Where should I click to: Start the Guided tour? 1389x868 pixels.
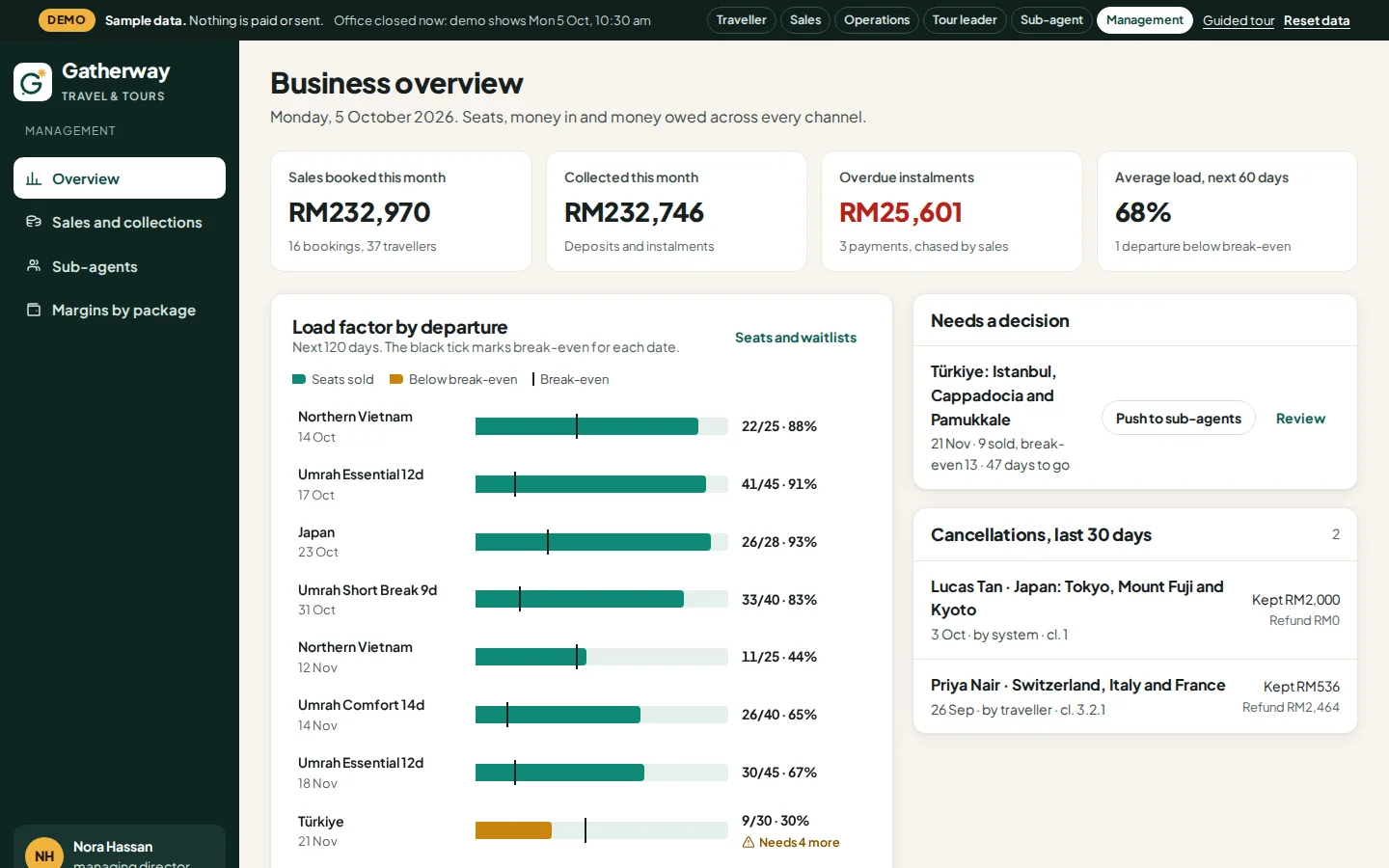pyautogui.click(x=1239, y=20)
